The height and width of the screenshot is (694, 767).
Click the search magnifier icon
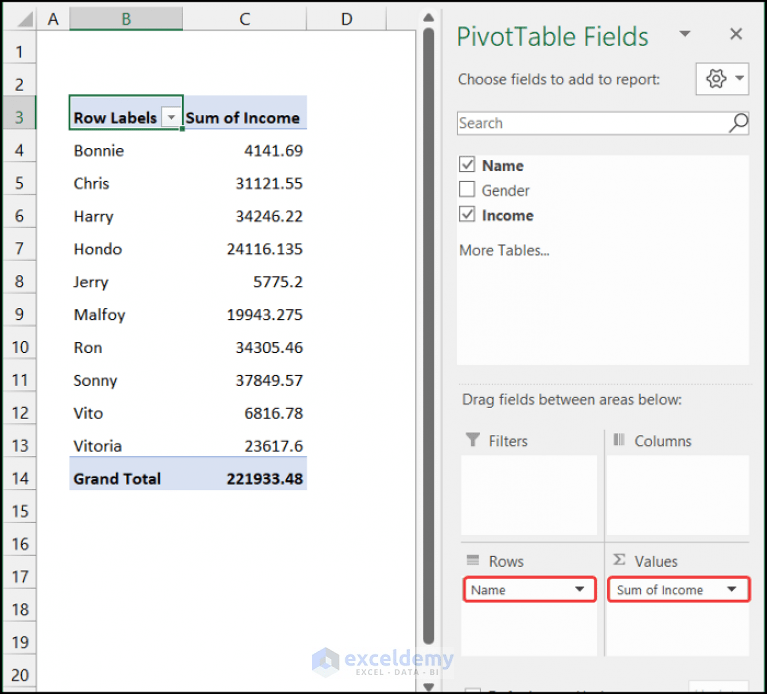click(x=738, y=123)
